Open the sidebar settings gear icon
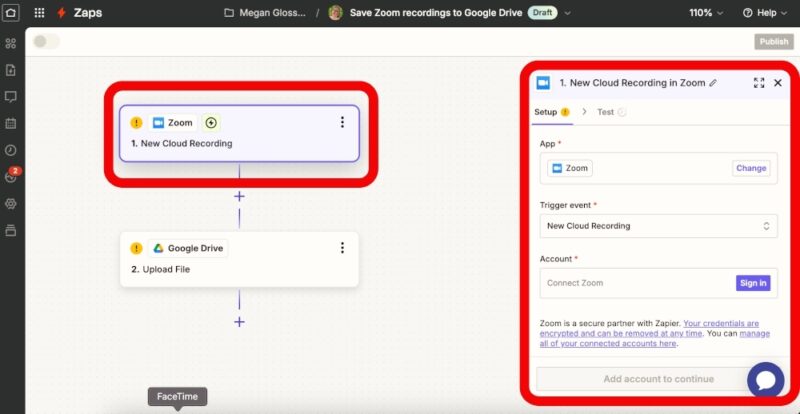 (11, 204)
